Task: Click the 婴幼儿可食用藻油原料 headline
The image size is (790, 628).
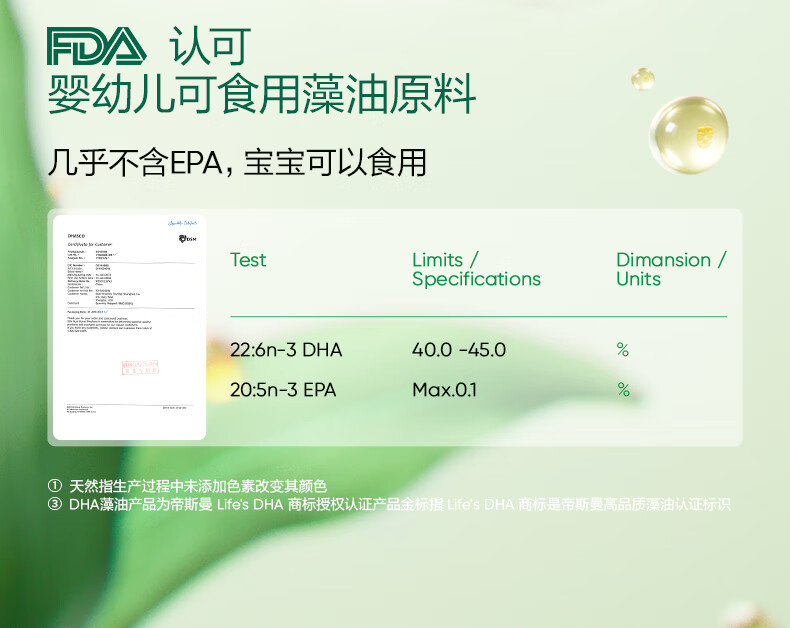Action: coord(261,94)
